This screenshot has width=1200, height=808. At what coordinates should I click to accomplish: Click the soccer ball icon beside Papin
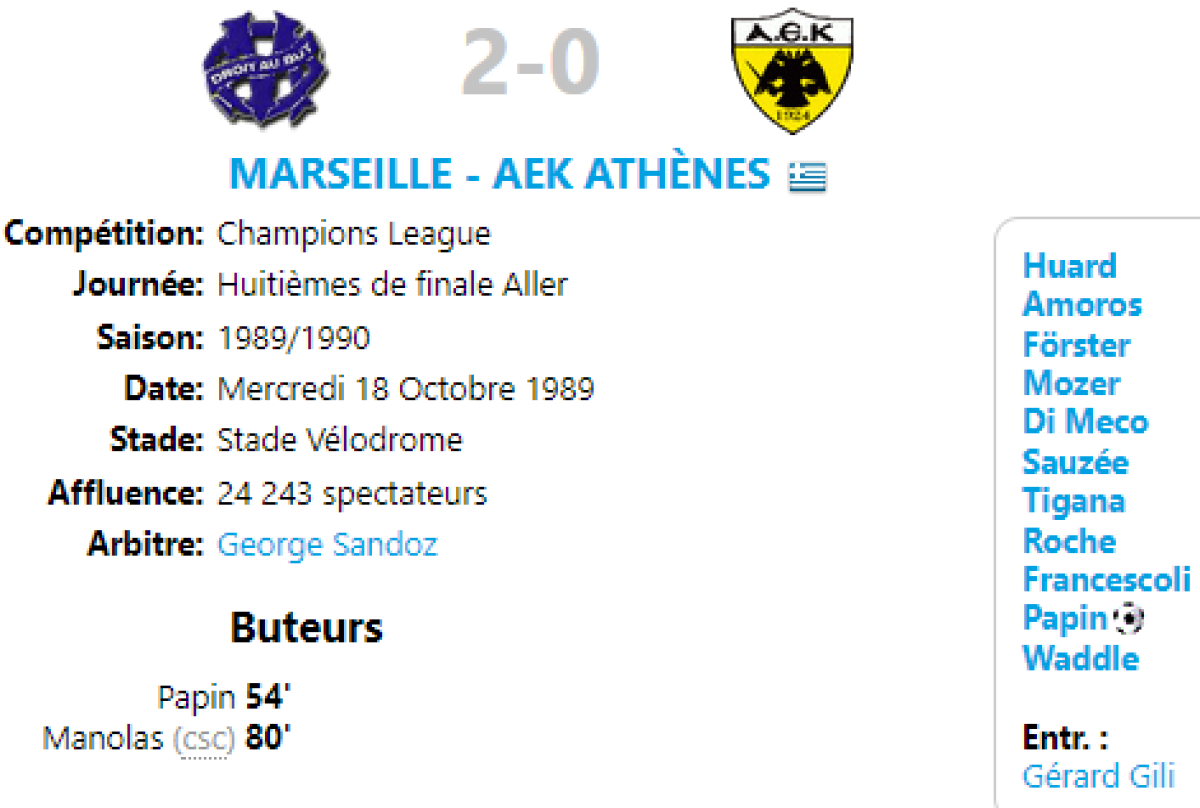(1128, 619)
